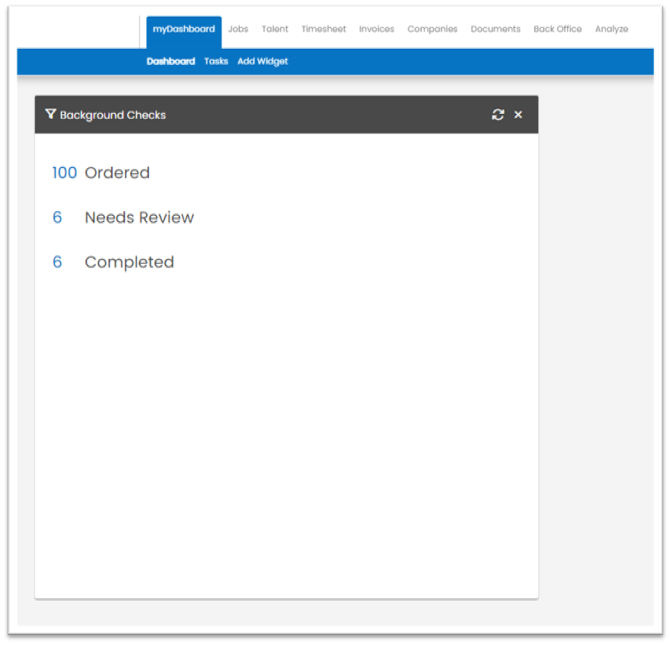Click the Needs Review count of 6
671x645 pixels.
(57, 217)
